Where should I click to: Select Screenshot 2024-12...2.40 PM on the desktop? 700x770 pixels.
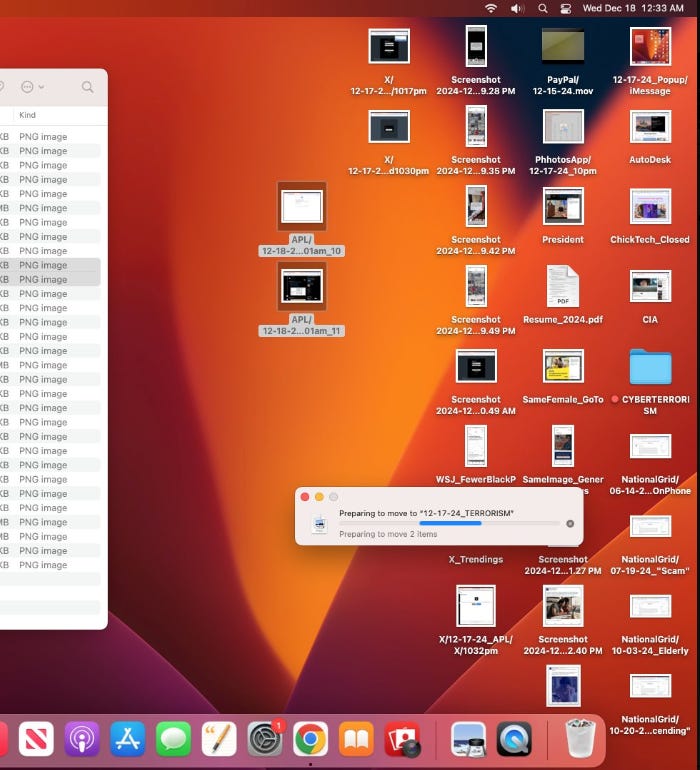click(x=563, y=606)
